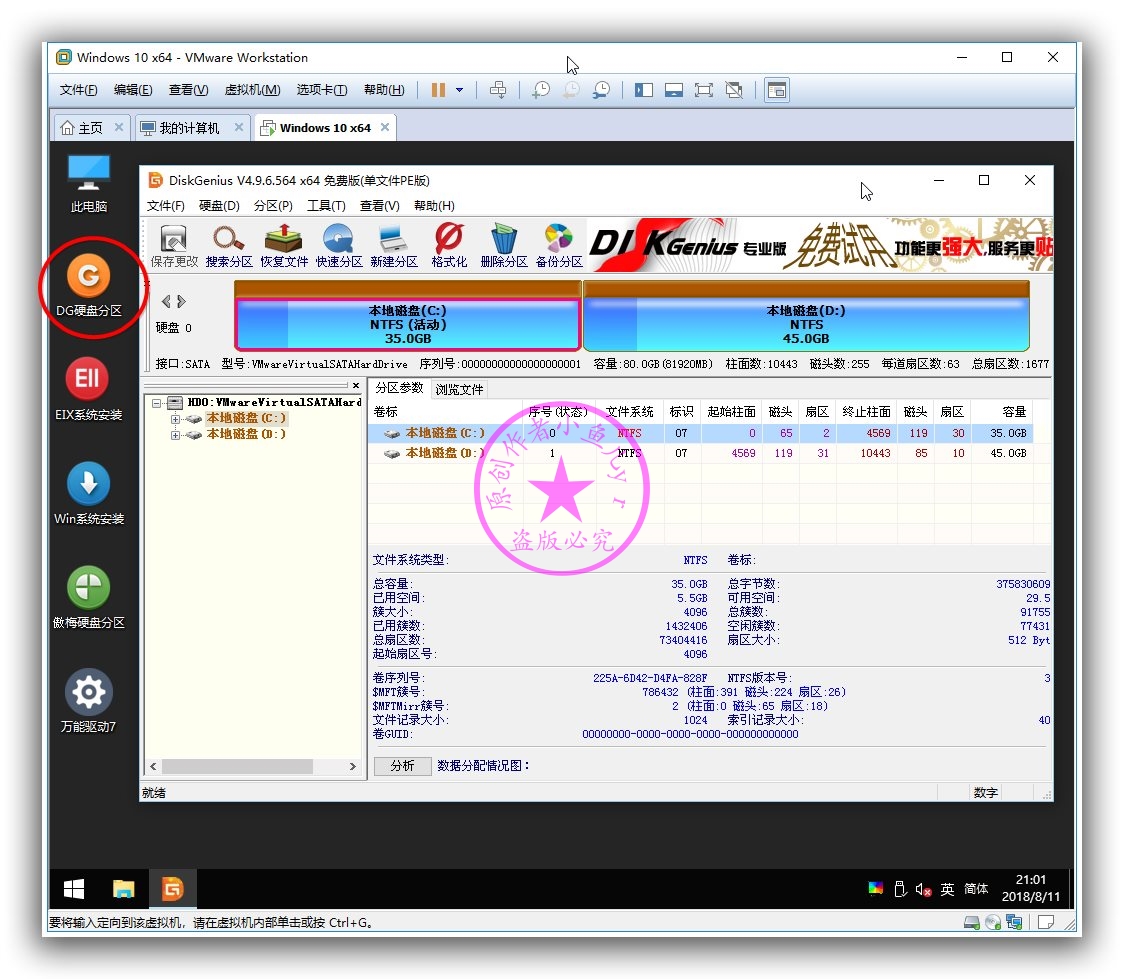Click tree panel horizontal scrollbar left arrow

[153, 766]
